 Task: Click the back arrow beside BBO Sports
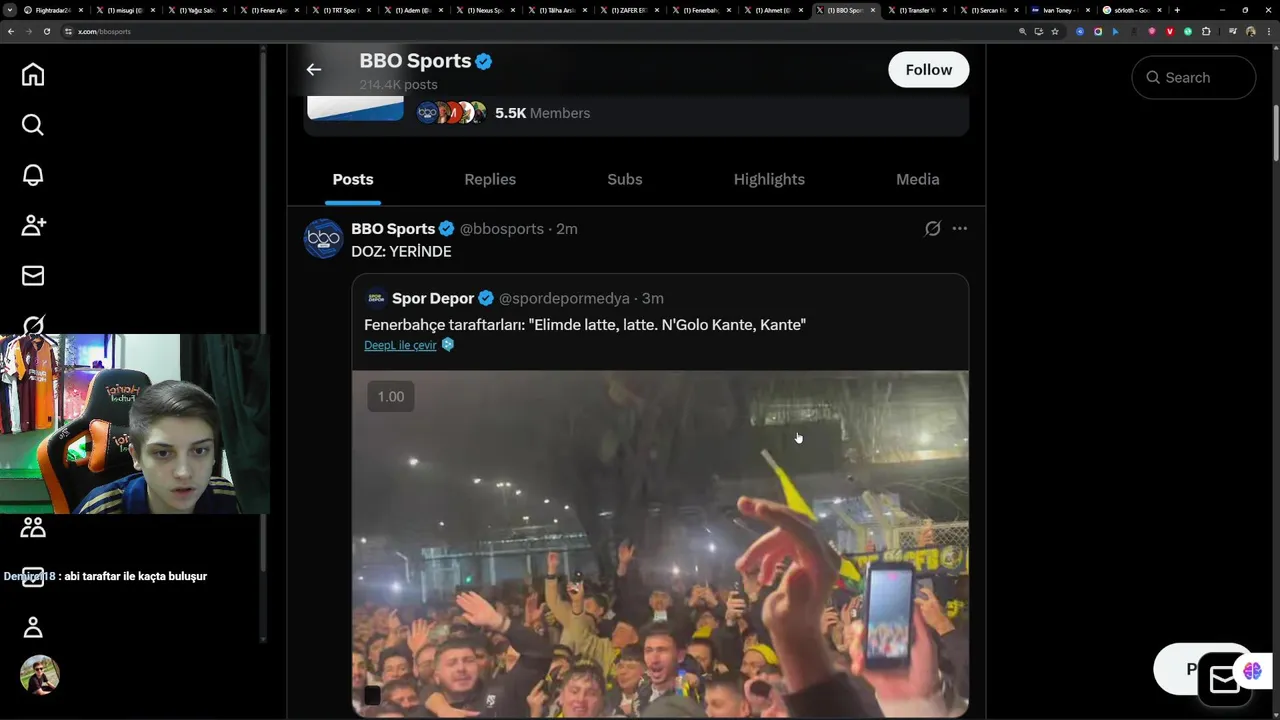pyautogui.click(x=314, y=69)
